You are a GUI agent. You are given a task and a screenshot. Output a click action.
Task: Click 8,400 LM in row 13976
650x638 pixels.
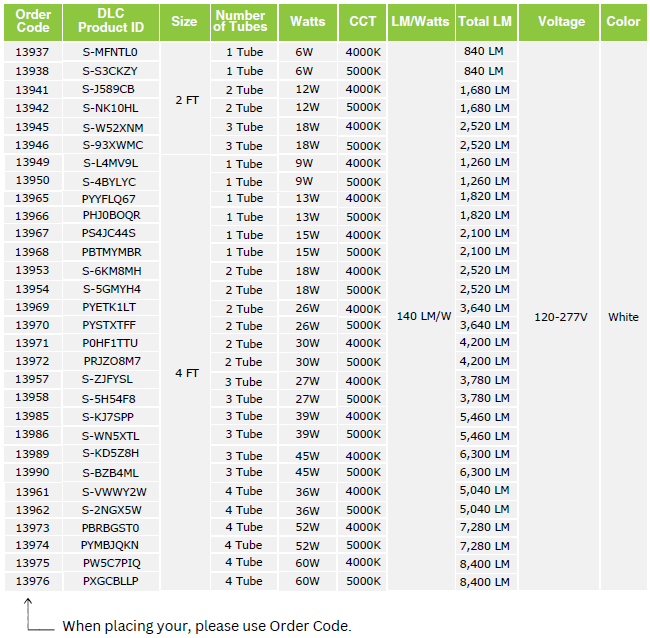485,582
